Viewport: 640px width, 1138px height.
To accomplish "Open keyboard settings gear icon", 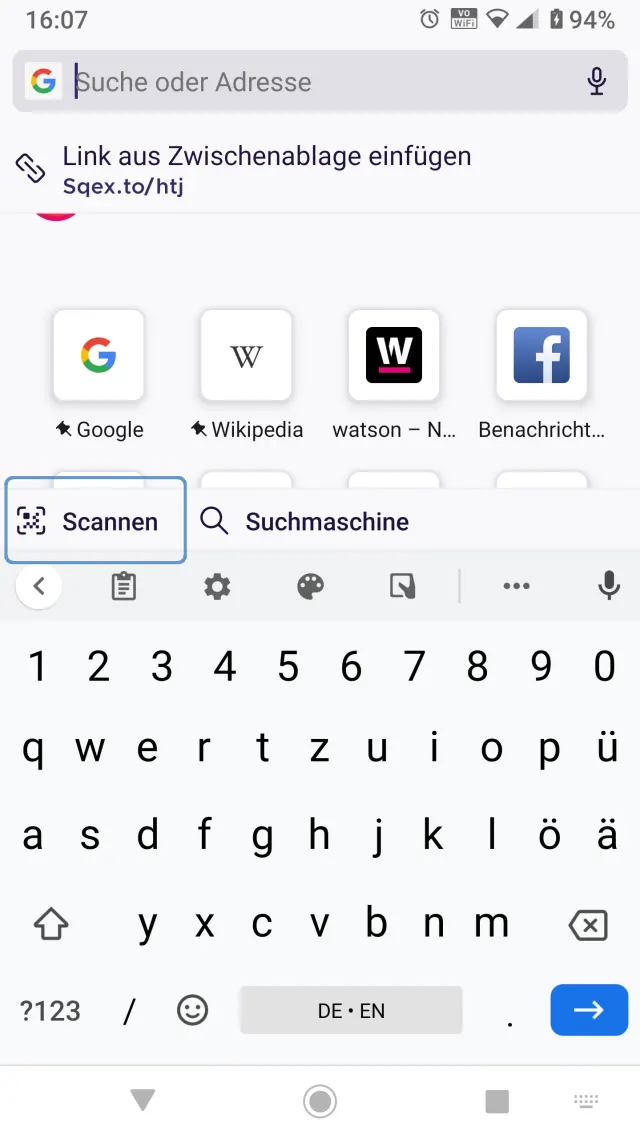I will coord(217,586).
